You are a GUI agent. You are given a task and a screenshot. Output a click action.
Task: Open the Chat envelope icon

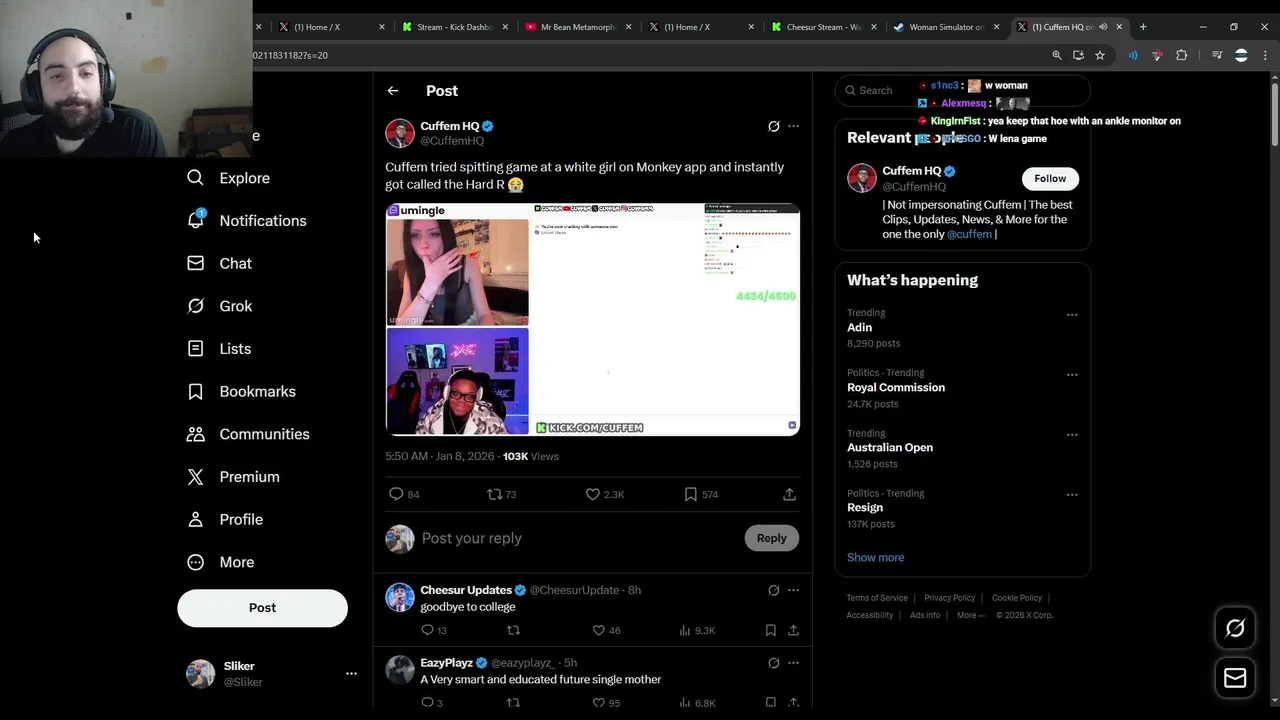point(196,263)
